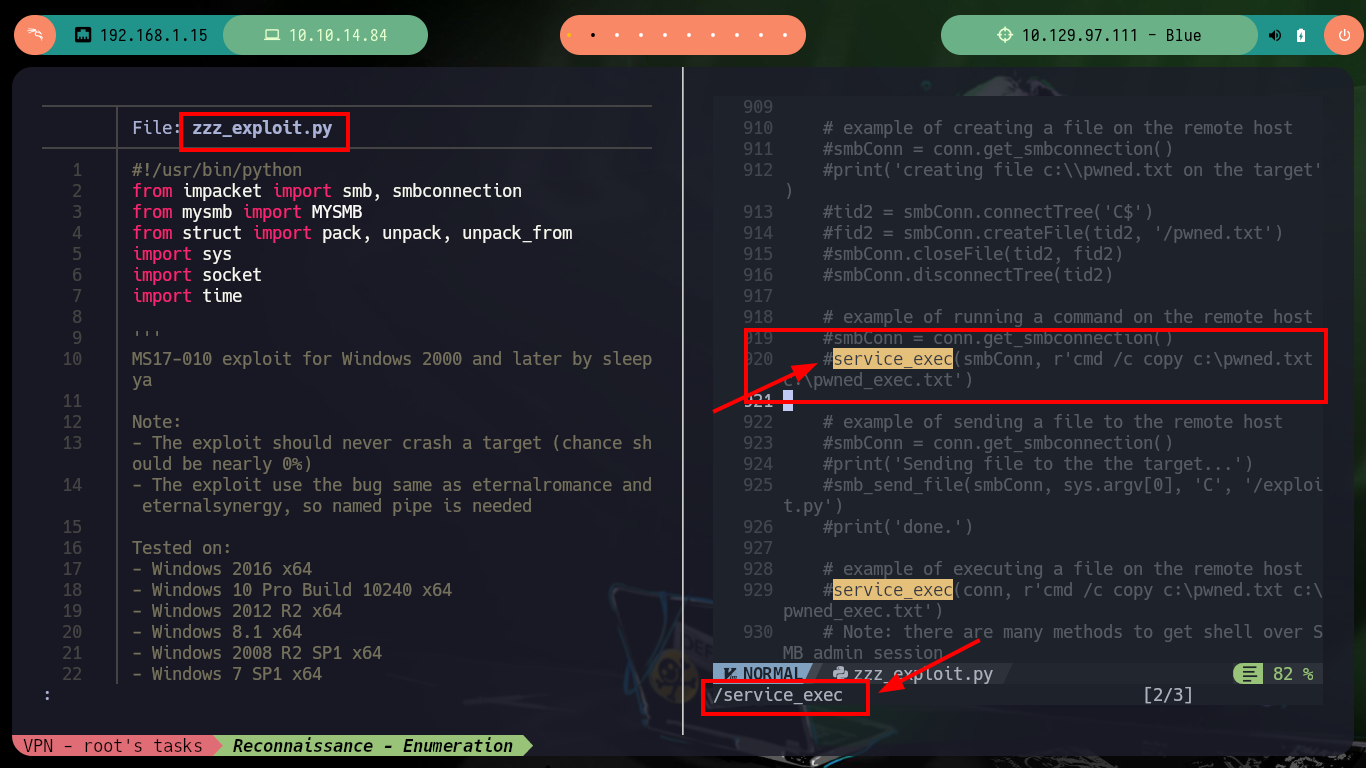Click highlighted service_exec on line 929
The image size is (1366, 768).
893,590
